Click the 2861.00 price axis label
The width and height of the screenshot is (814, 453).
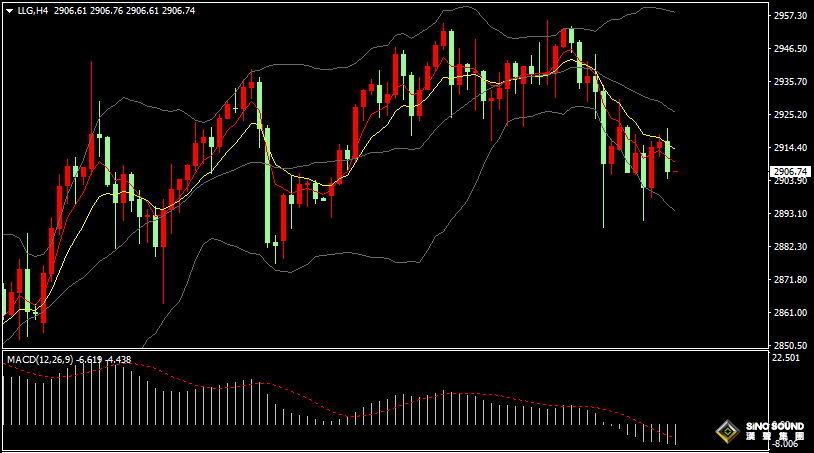(x=790, y=313)
